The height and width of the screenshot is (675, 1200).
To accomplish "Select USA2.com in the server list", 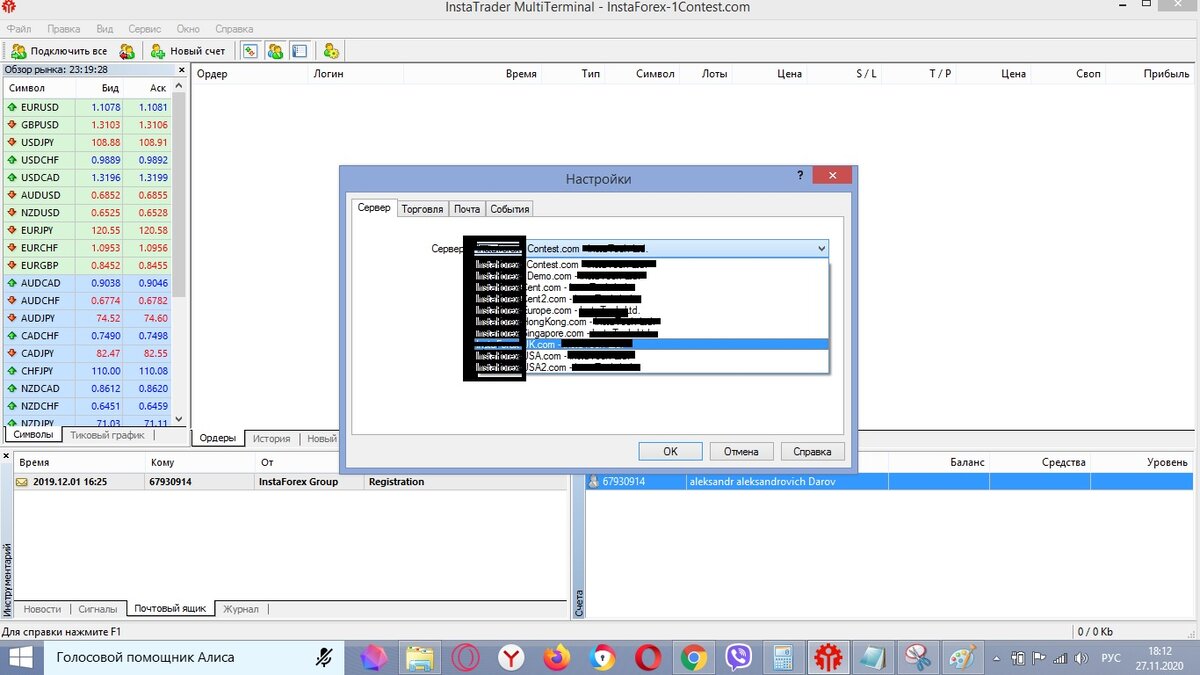I will pyautogui.click(x=647, y=367).
